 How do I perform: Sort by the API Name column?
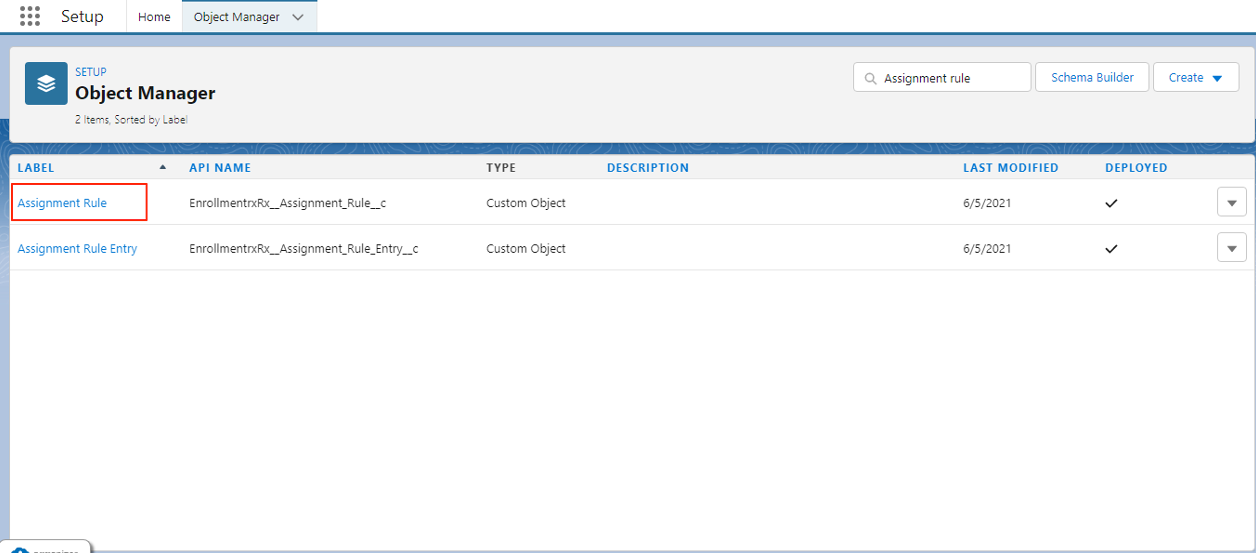click(220, 168)
